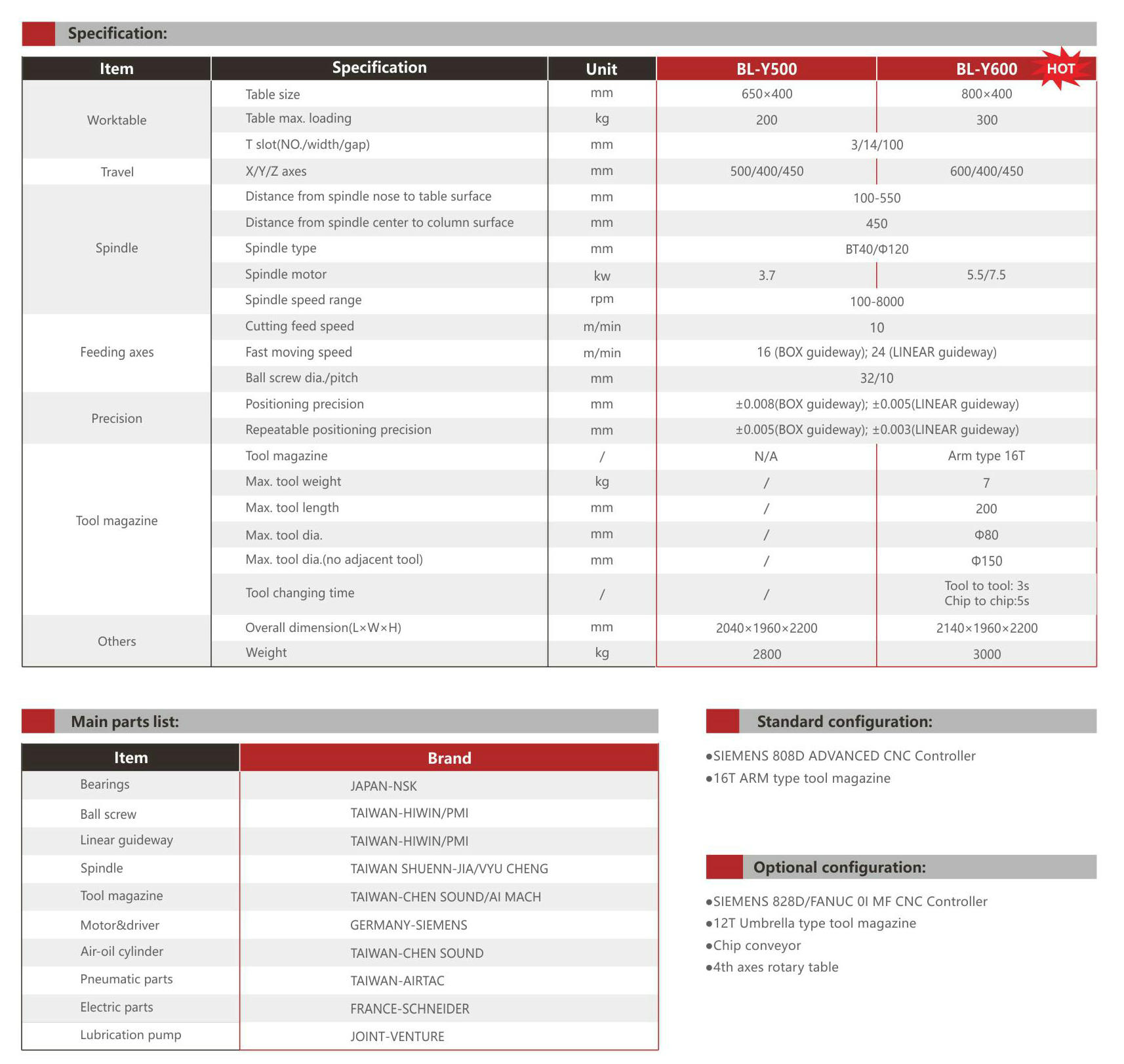Screen dimensions: 1124x1064
Task: Click the Unit column header
Action: click(x=601, y=69)
